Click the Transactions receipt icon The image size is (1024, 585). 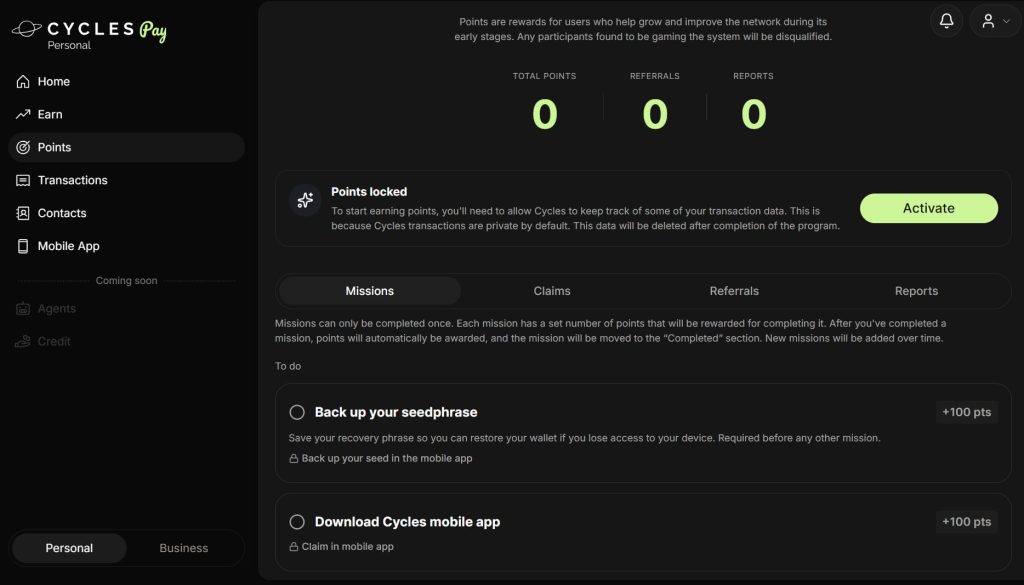(x=23, y=180)
